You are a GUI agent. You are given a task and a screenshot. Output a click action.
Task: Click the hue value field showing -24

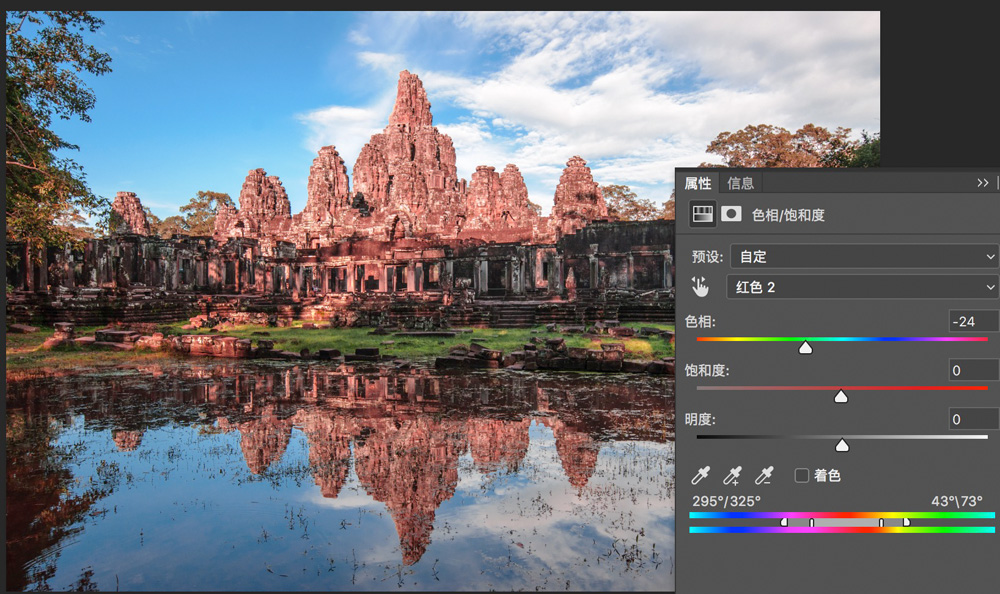pos(973,322)
